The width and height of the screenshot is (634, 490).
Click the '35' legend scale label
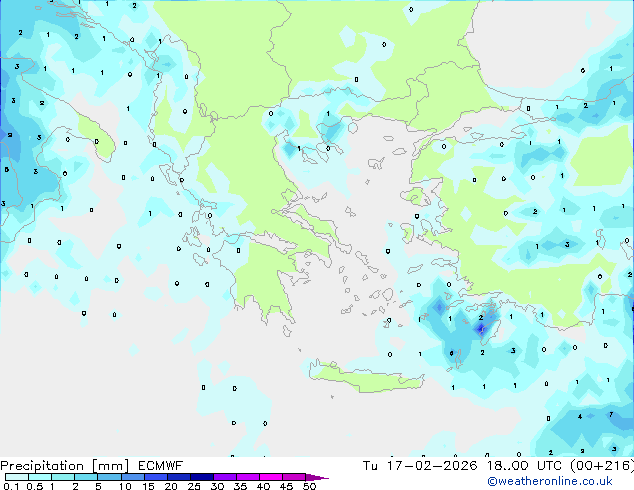(x=240, y=486)
